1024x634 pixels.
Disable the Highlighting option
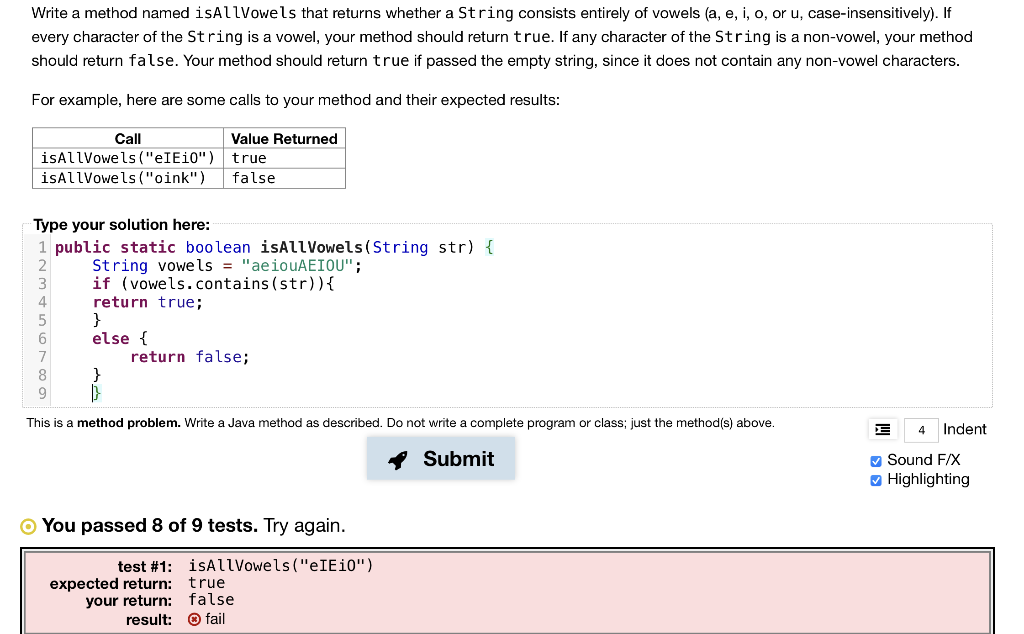click(x=876, y=479)
